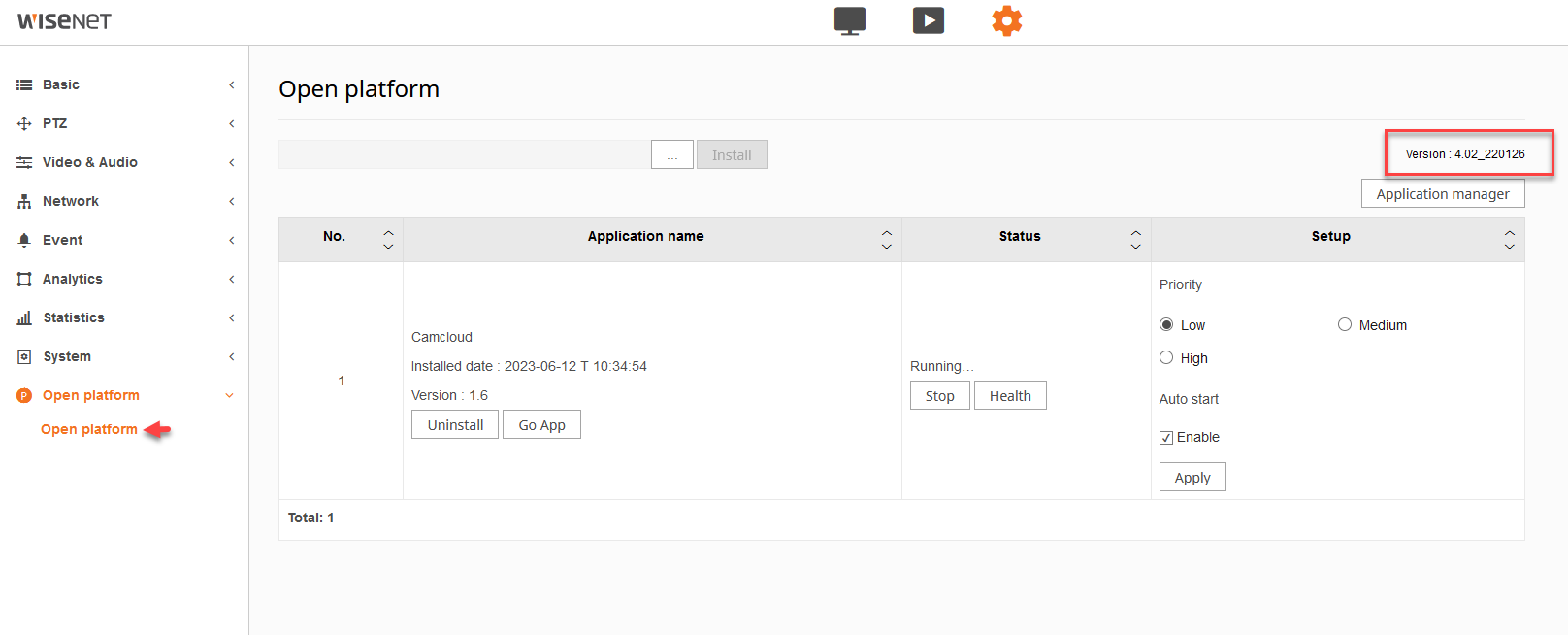Click the Version : 1.6 text
This screenshot has width=1568, height=635.
click(x=449, y=395)
